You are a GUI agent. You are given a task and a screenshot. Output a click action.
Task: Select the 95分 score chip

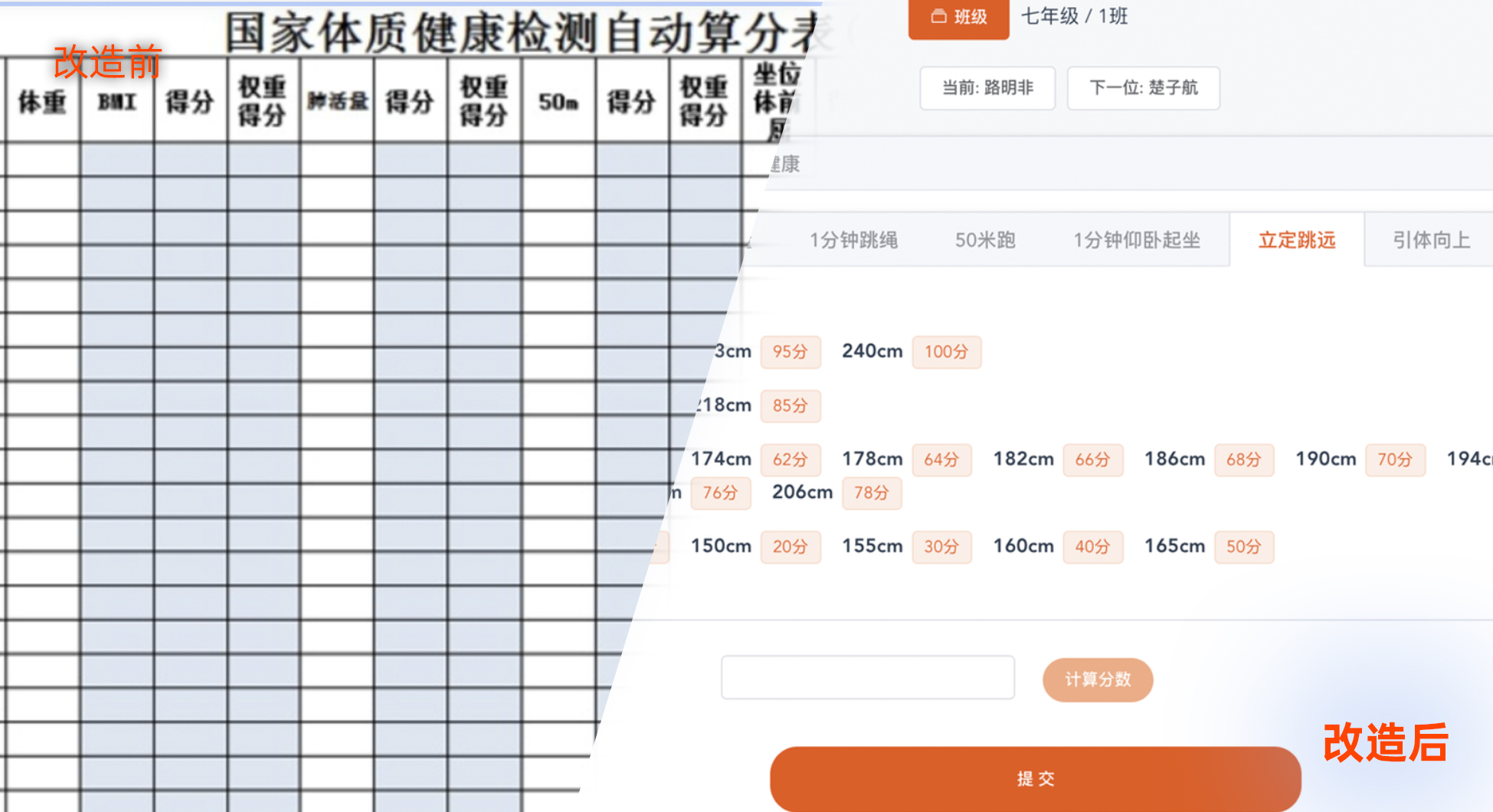pyautogui.click(x=791, y=352)
